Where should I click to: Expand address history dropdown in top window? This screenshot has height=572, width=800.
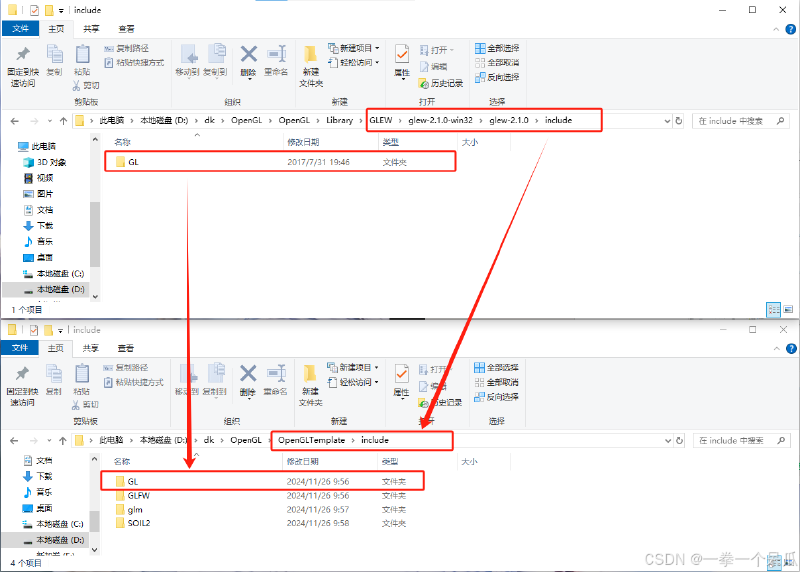(667, 121)
